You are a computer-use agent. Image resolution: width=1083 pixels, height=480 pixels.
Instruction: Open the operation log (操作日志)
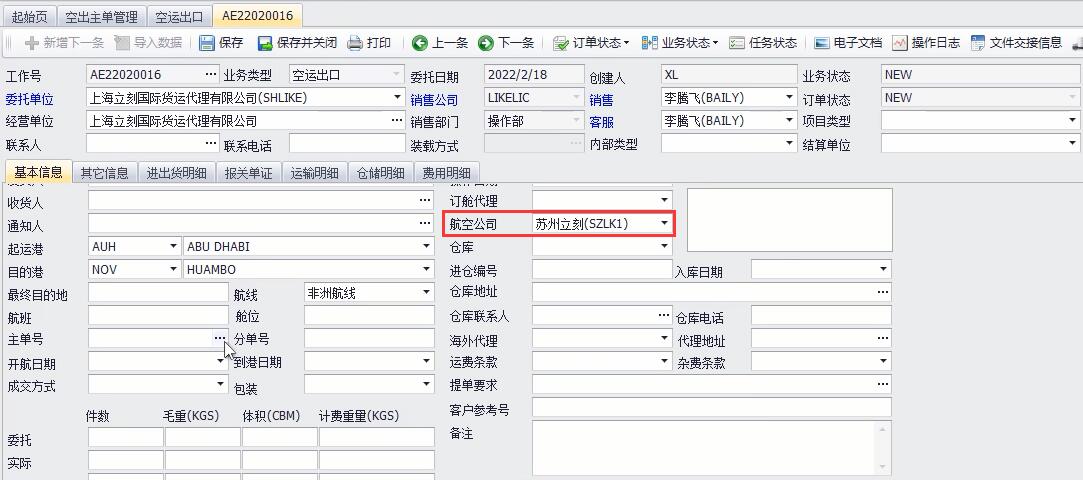click(x=900, y=43)
